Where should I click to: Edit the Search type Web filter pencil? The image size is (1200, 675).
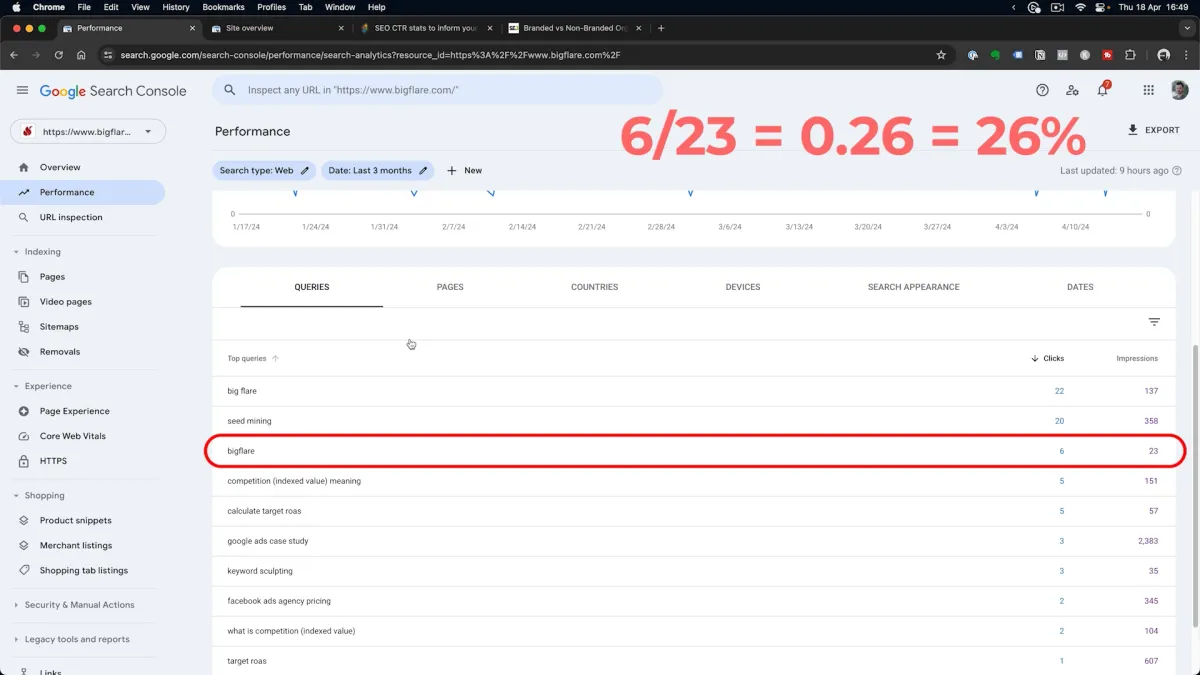pyautogui.click(x=305, y=171)
